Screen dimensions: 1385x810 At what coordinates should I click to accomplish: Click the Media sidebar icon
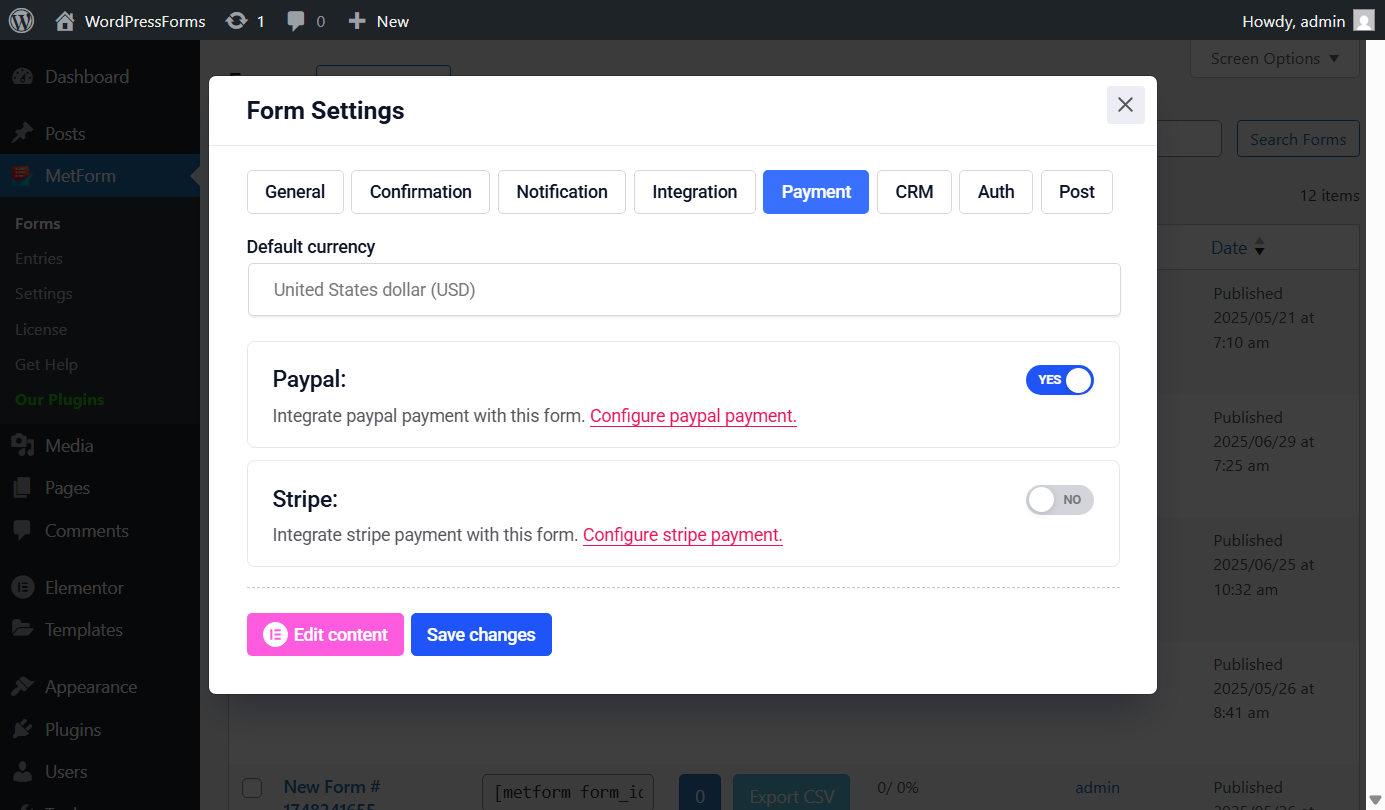coord(23,446)
